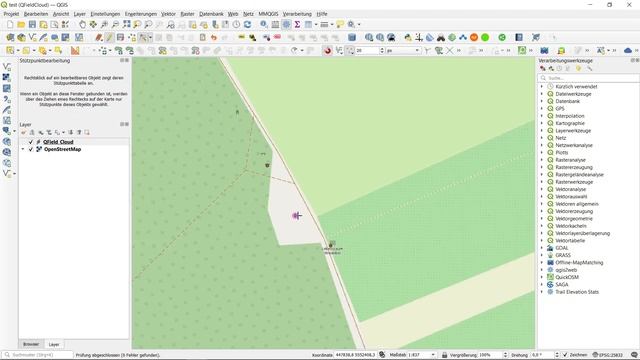Click the processing toolbox search field
Image resolution: width=640 pixels, height=360 pixels.
click(x=589, y=78)
